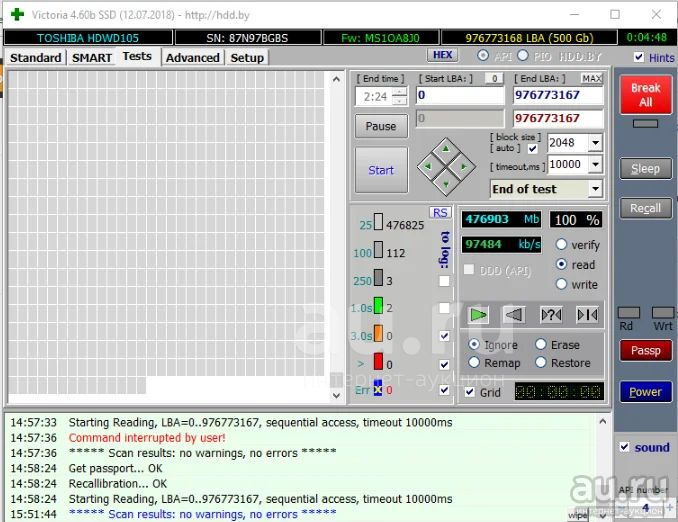The height and width of the screenshot is (522, 678).
Task: Select the write test mode
Action: tap(561, 284)
